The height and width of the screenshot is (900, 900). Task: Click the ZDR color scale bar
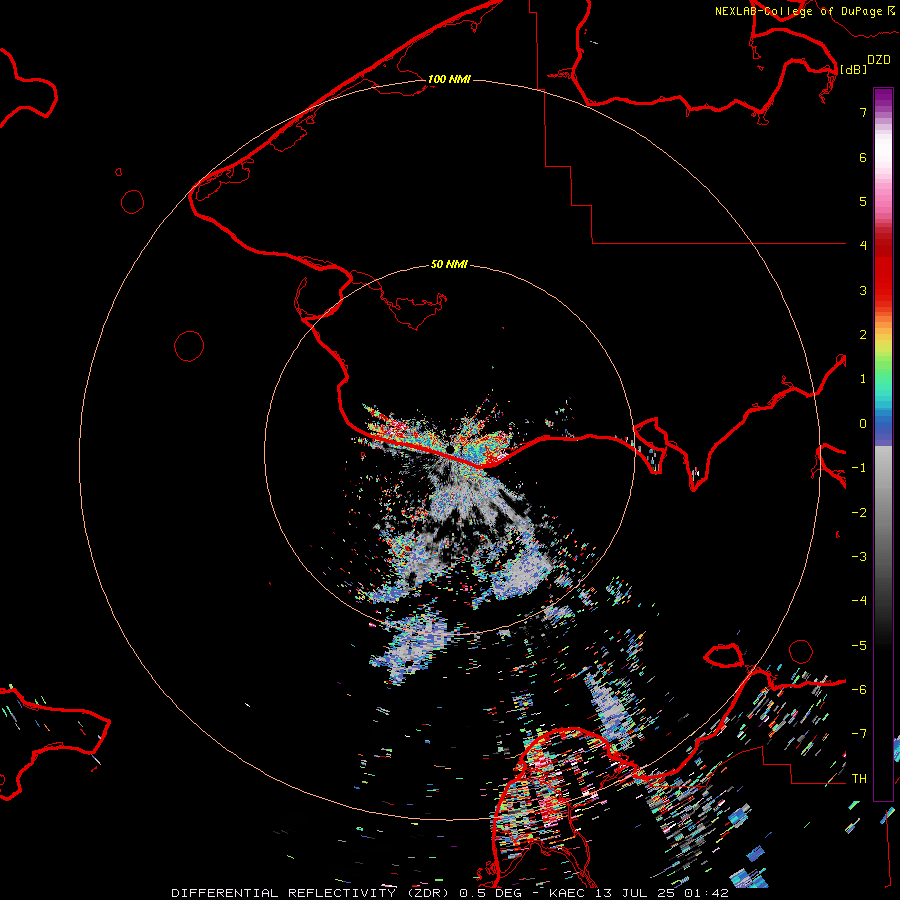[883, 444]
